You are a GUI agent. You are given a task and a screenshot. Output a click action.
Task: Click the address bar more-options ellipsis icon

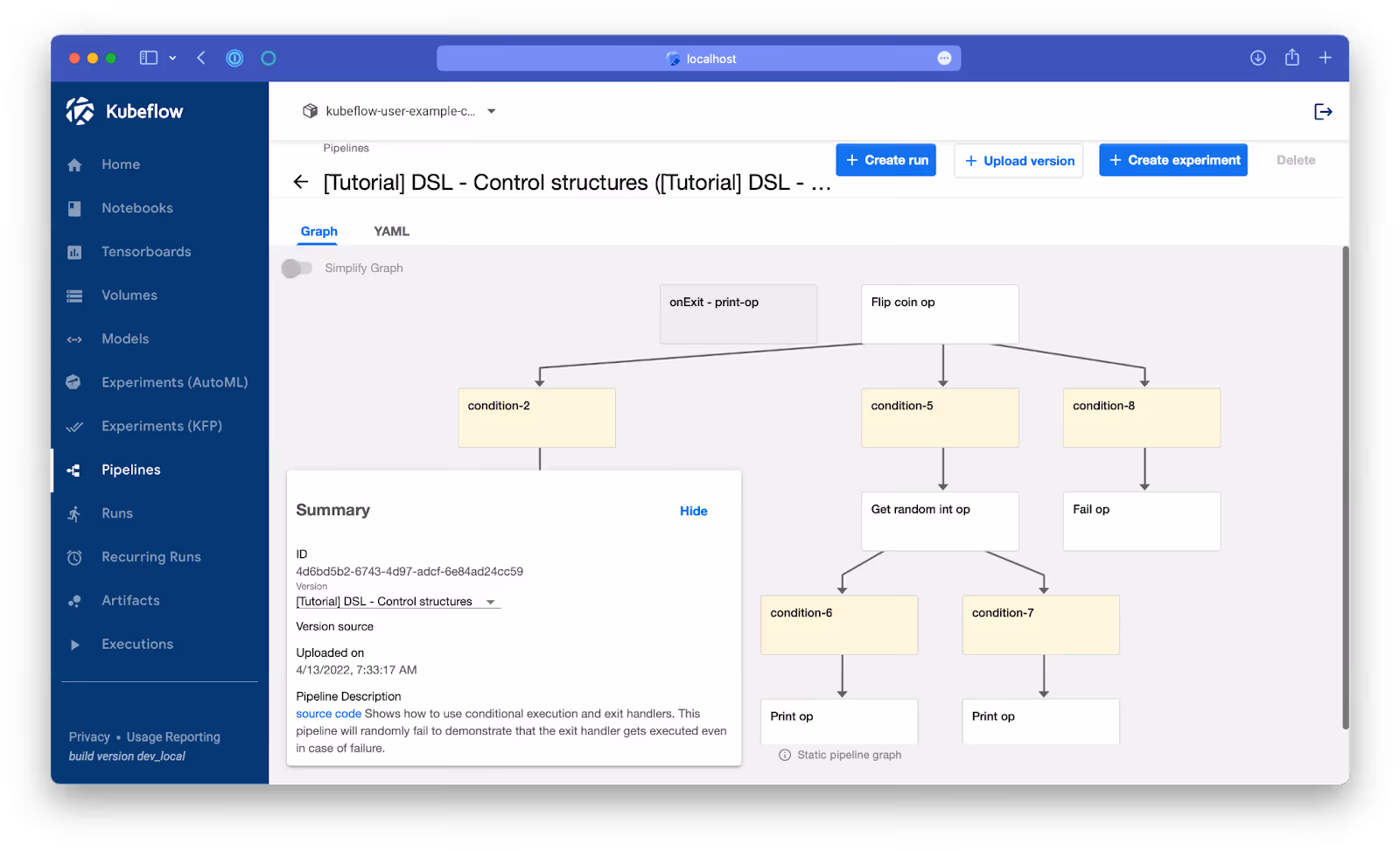[944, 58]
